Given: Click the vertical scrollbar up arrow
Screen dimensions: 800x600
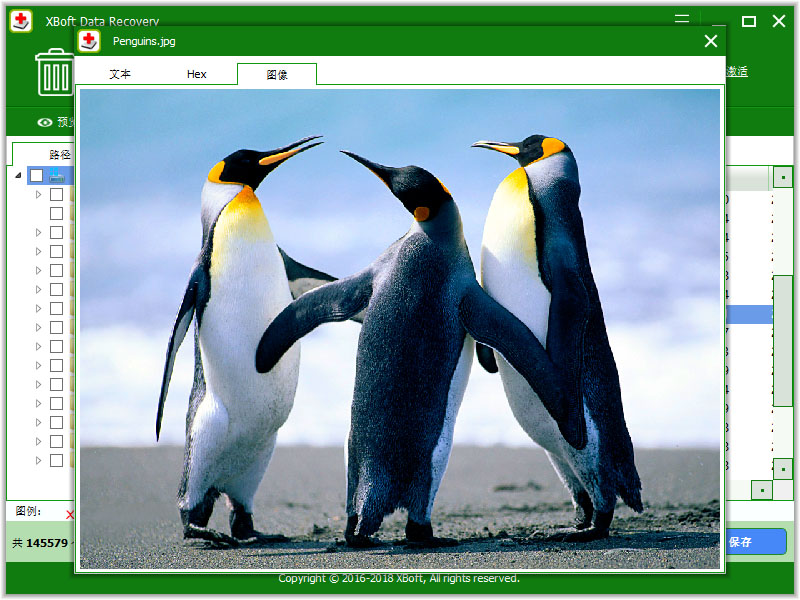Looking at the screenshot, I should pos(783,178).
